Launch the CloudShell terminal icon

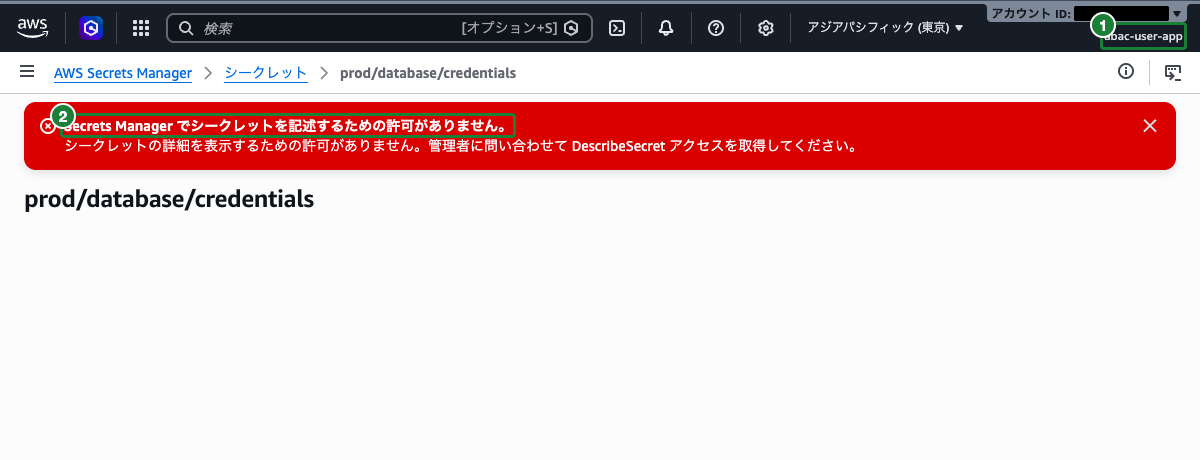tap(618, 28)
